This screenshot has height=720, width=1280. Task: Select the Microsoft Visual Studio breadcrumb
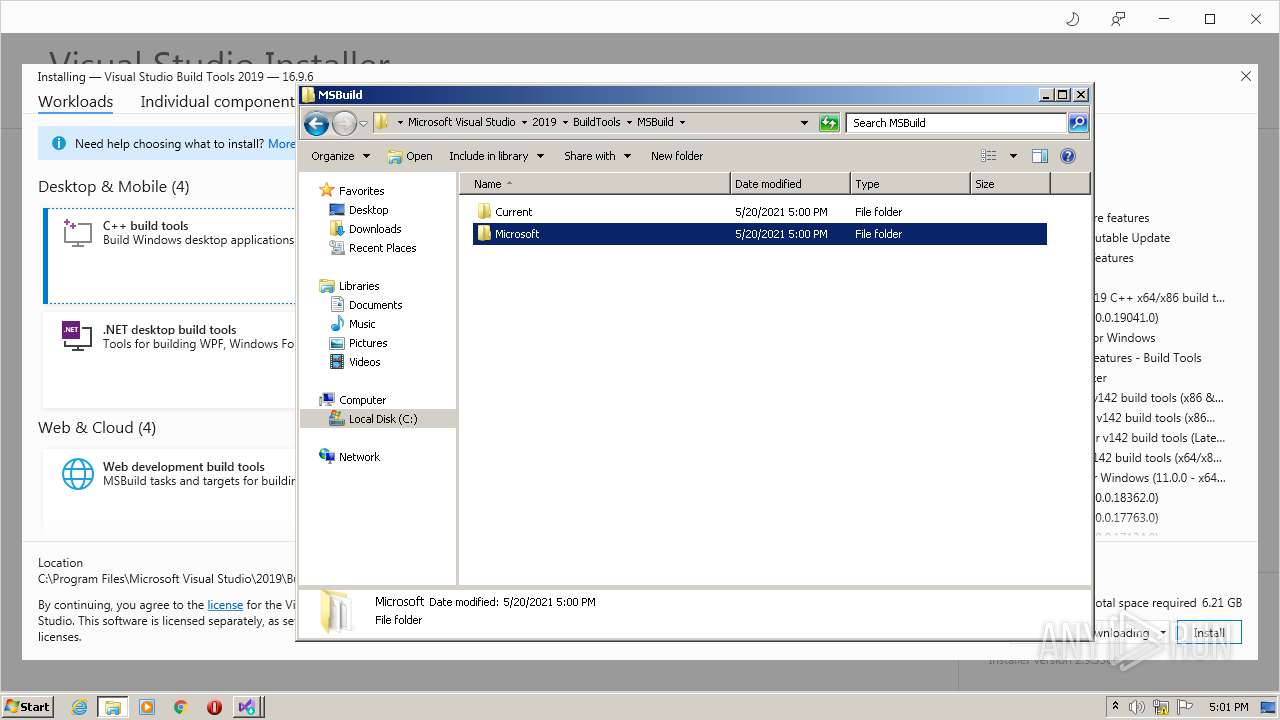[x=461, y=122]
